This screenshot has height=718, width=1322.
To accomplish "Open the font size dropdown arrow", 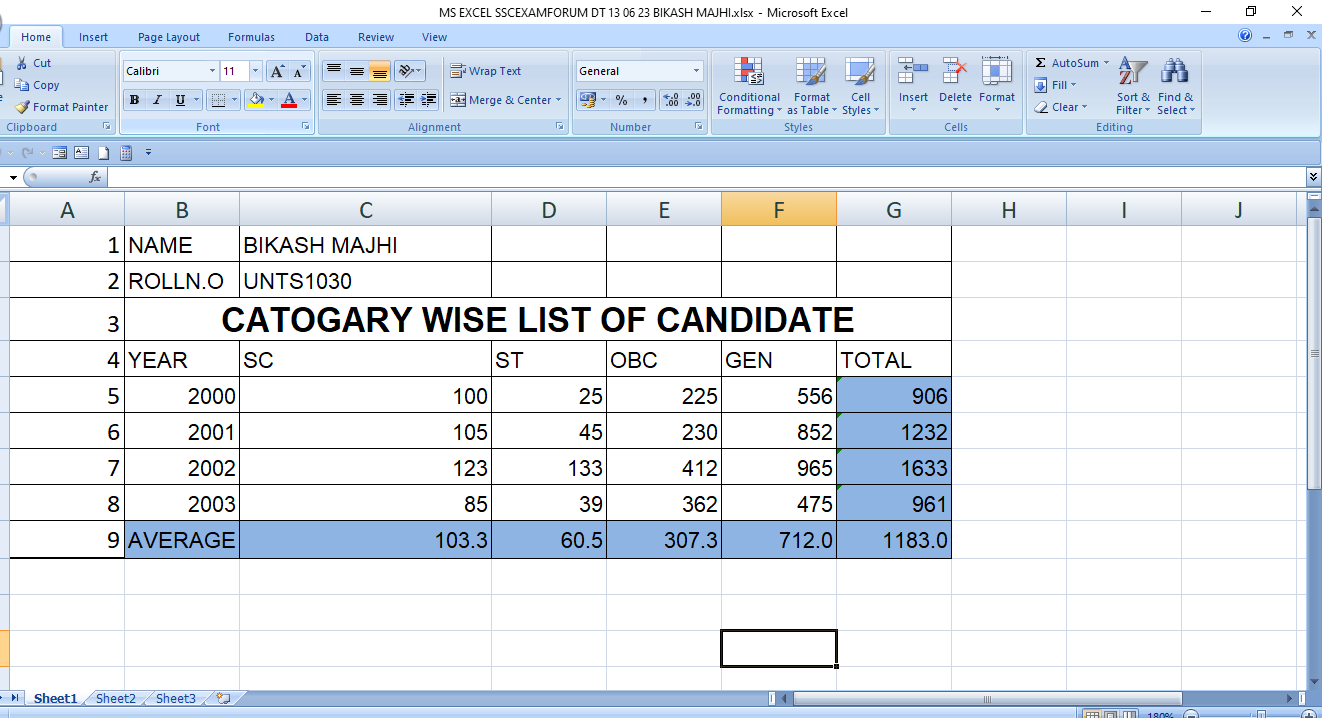I will (255, 71).
